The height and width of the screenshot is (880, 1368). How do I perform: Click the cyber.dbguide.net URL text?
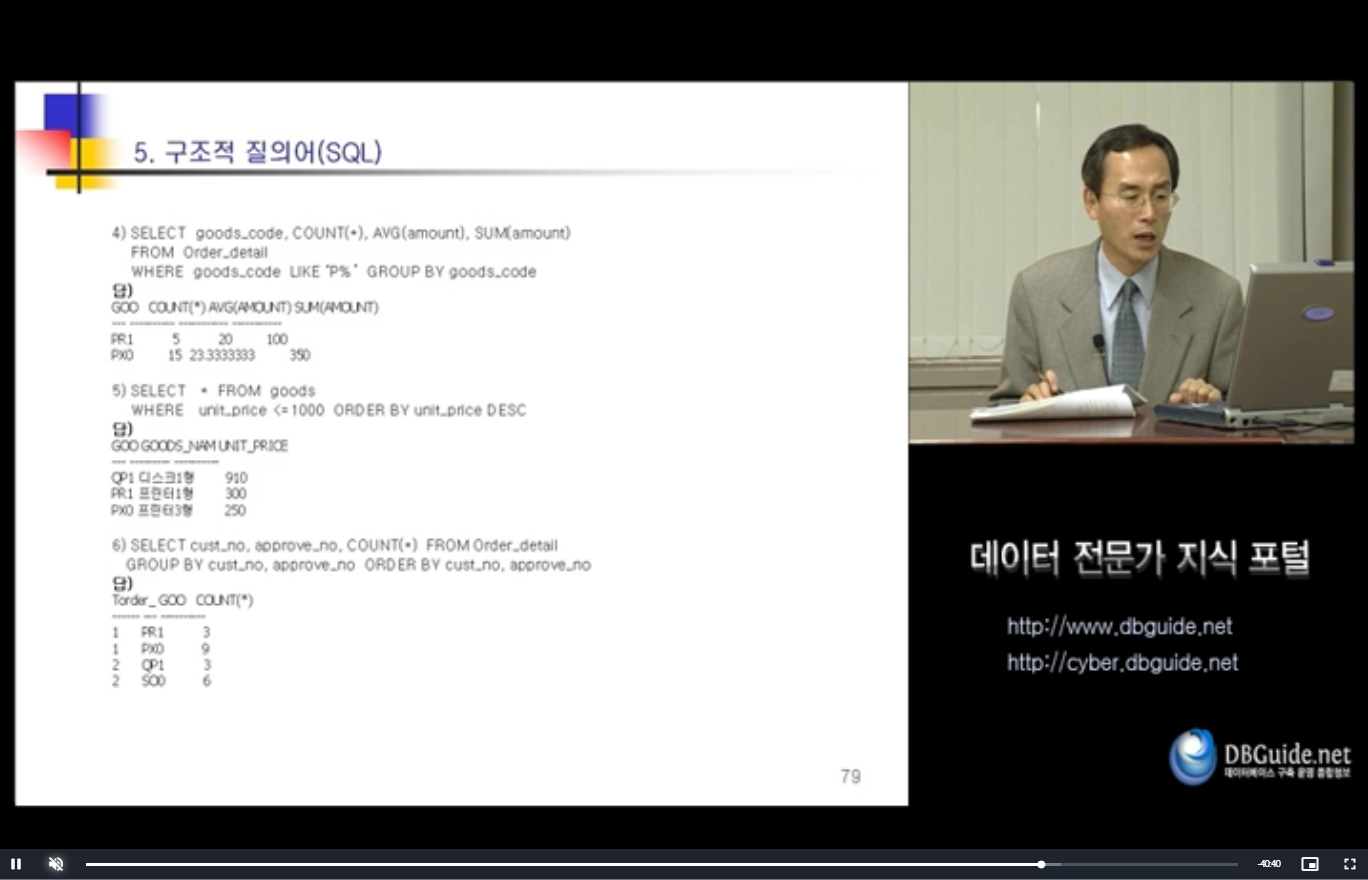coord(1122,663)
